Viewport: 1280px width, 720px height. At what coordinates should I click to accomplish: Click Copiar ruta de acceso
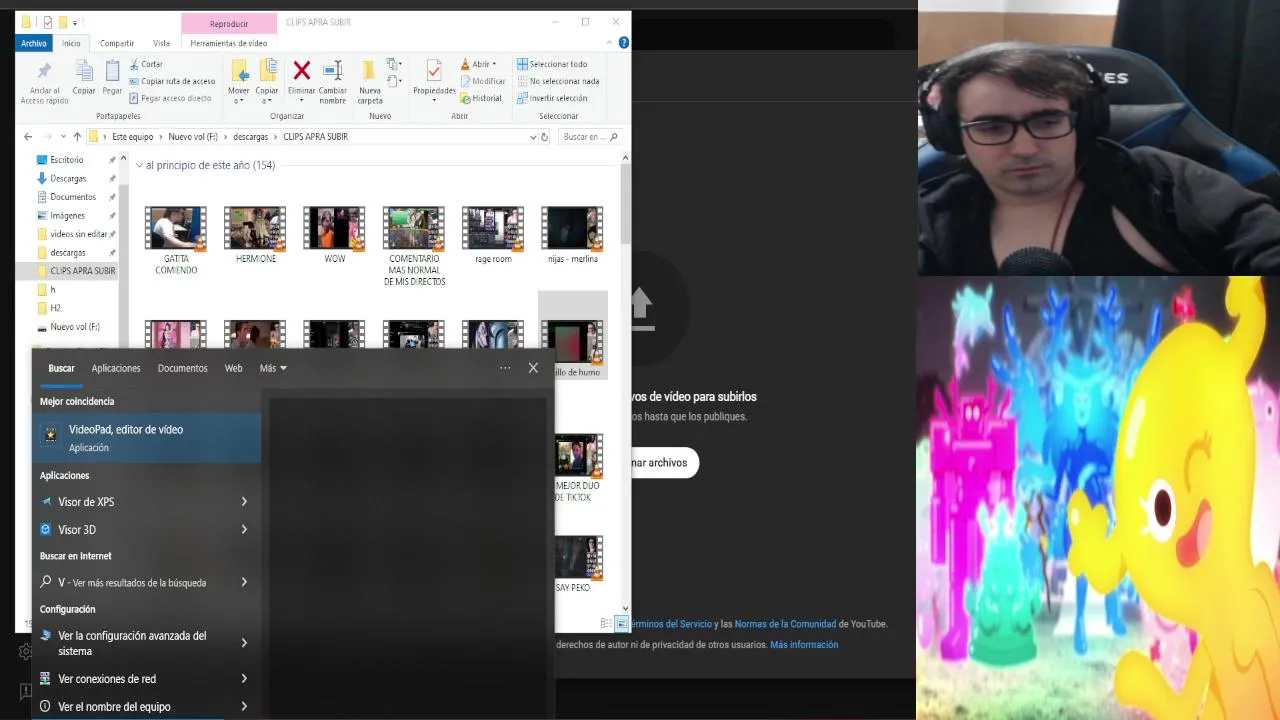172,81
